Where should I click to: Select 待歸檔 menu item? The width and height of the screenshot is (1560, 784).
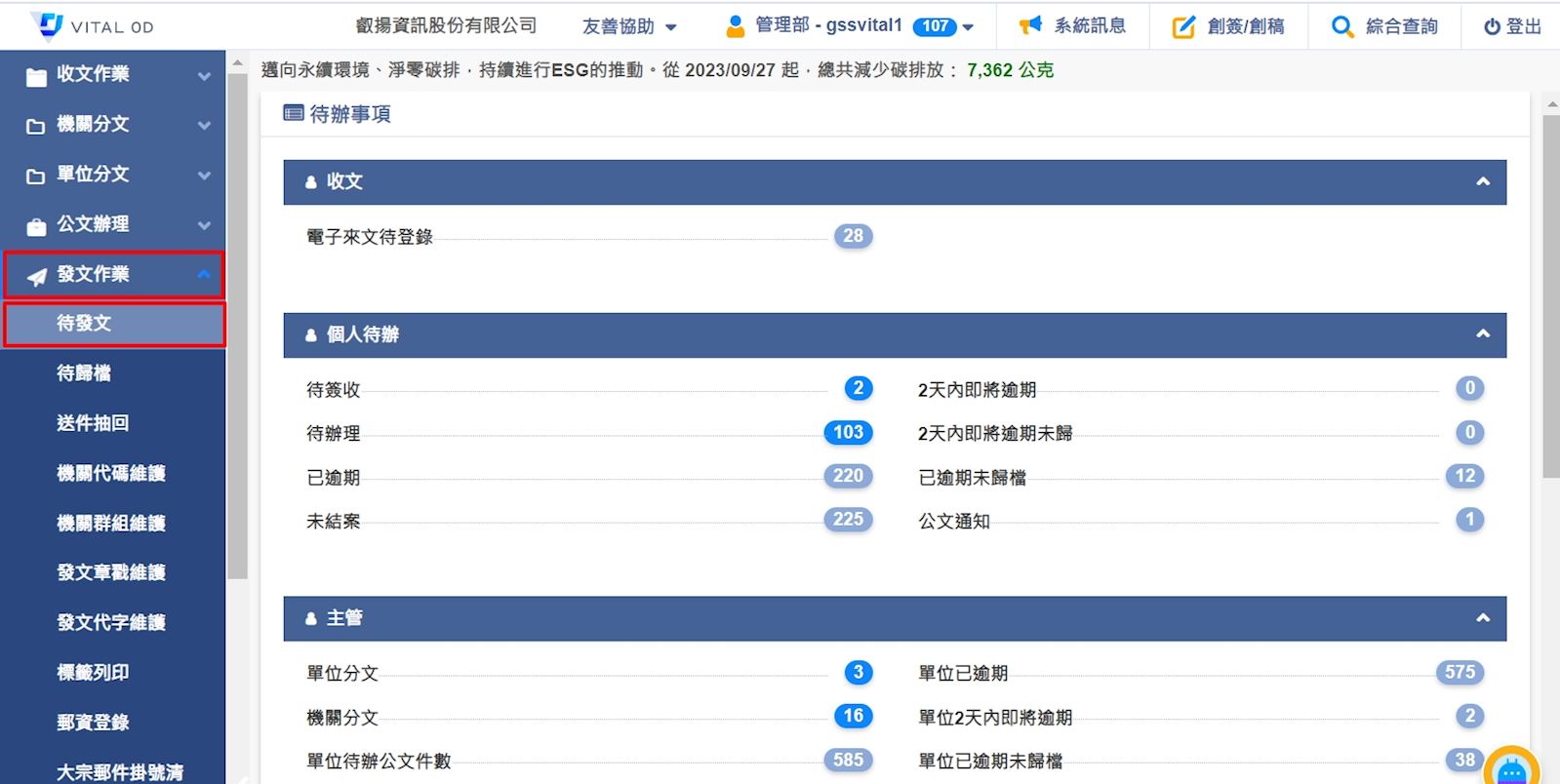tap(84, 373)
